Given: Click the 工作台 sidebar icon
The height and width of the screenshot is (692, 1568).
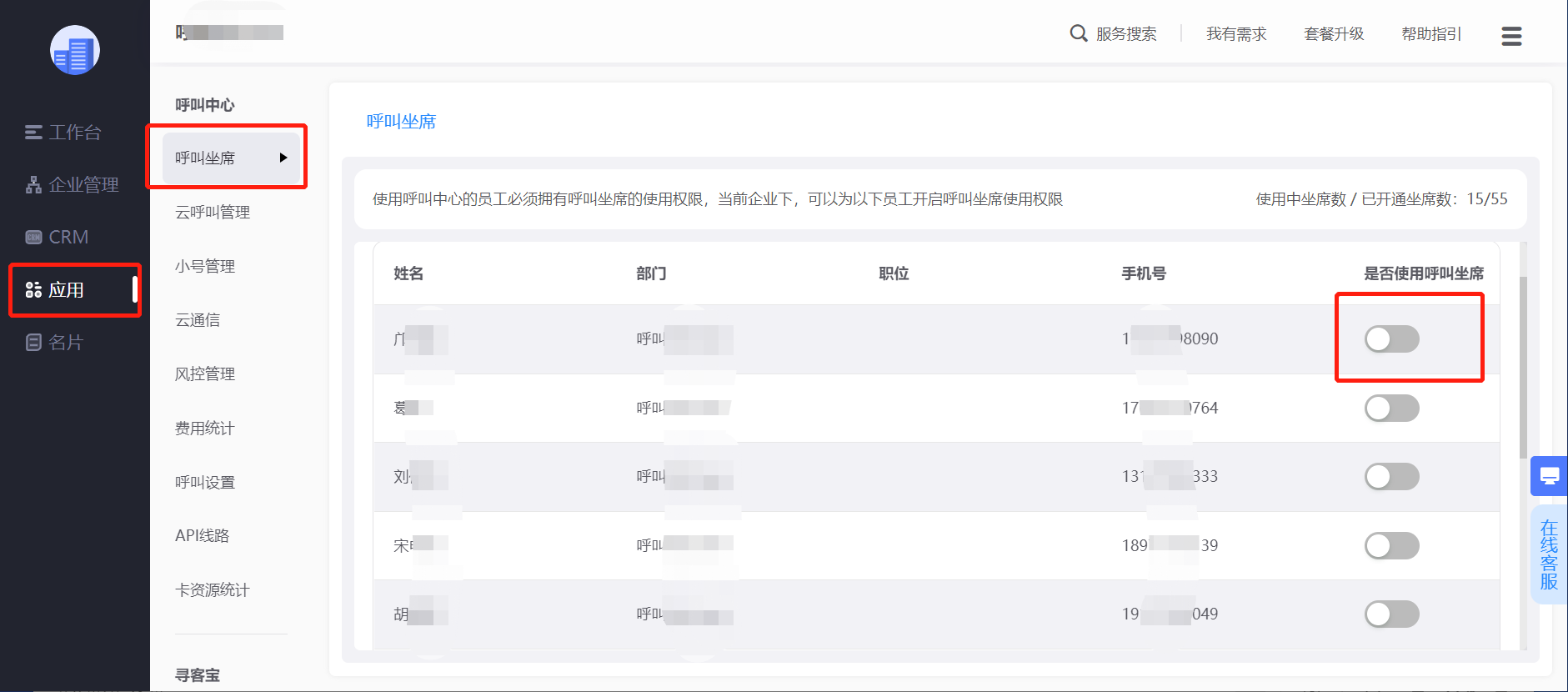Looking at the screenshot, I should (33, 132).
